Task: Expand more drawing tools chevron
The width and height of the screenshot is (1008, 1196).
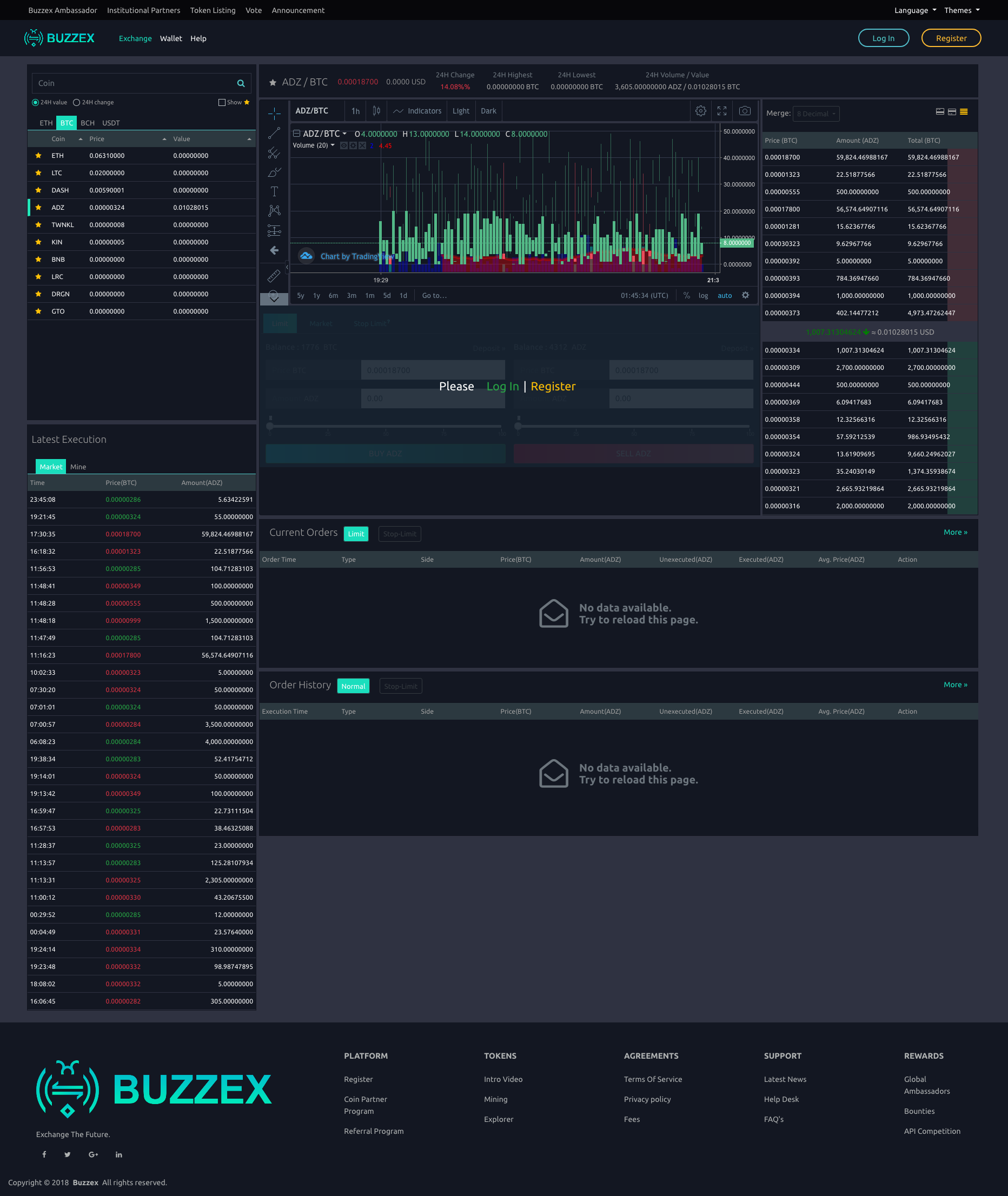Action: pos(274,298)
